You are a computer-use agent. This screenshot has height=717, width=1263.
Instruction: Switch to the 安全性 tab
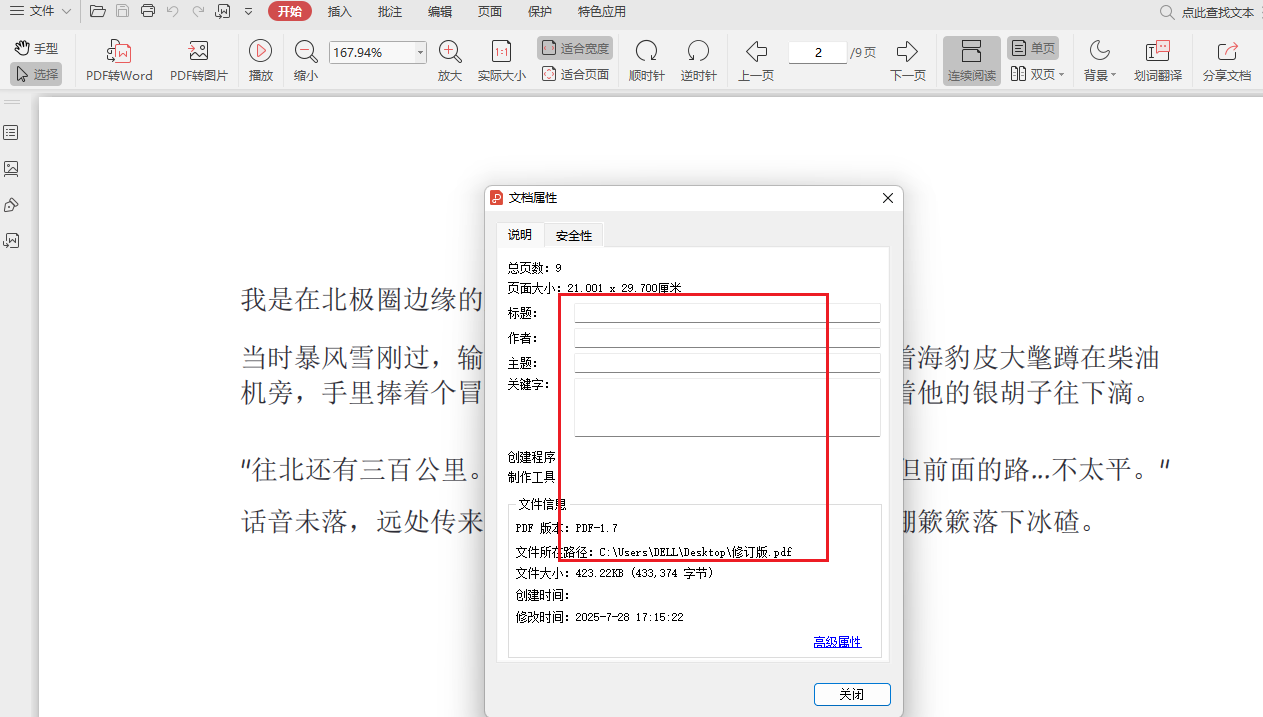click(573, 235)
